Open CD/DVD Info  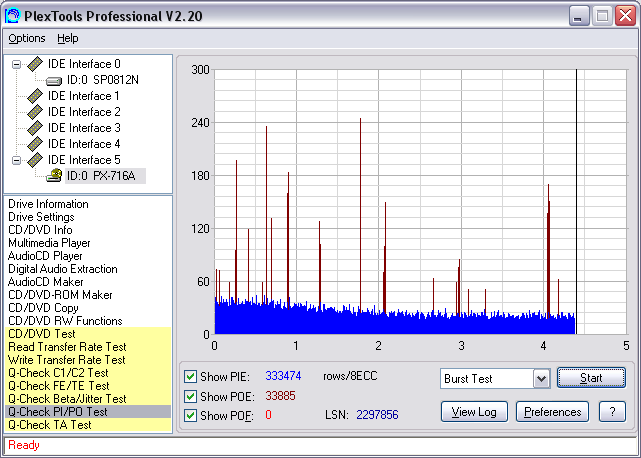pyautogui.click(x=40, y=230)
